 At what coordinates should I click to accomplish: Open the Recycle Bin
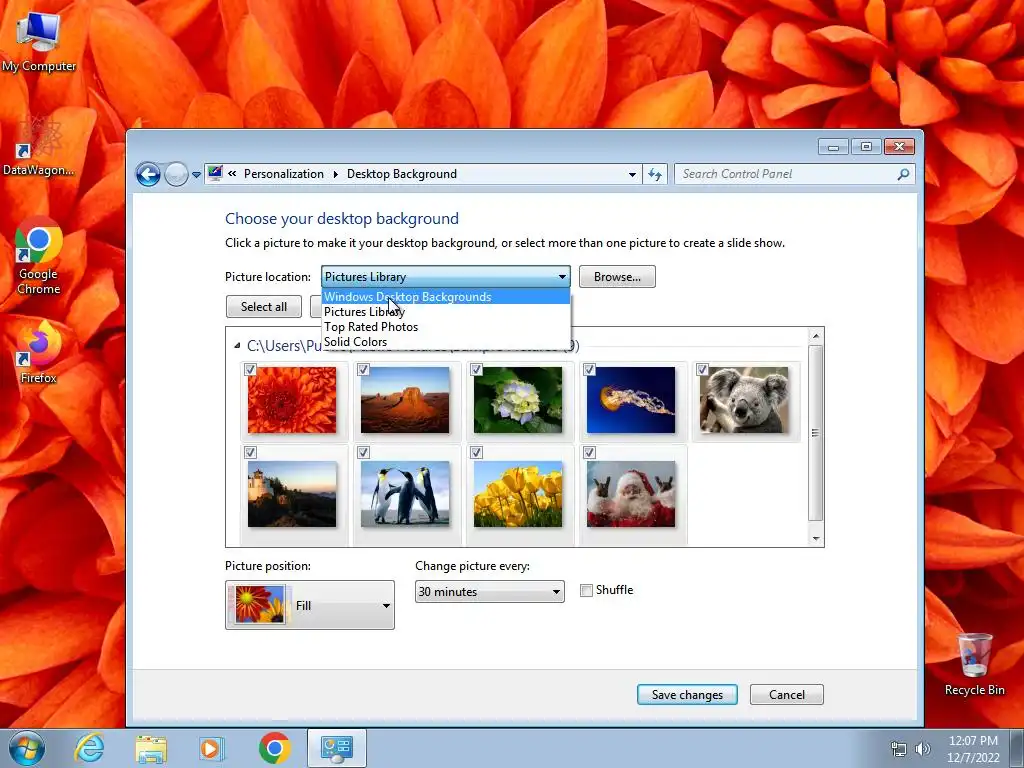tap(974, 664)
